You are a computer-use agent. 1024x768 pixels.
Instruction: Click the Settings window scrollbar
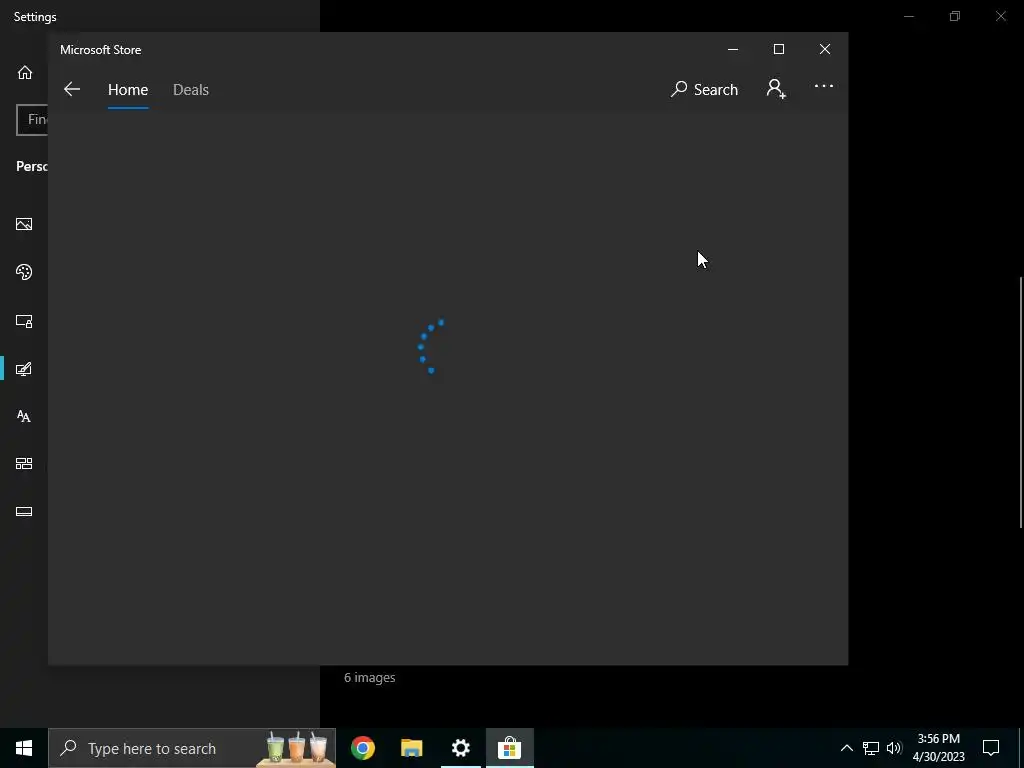1021,402
